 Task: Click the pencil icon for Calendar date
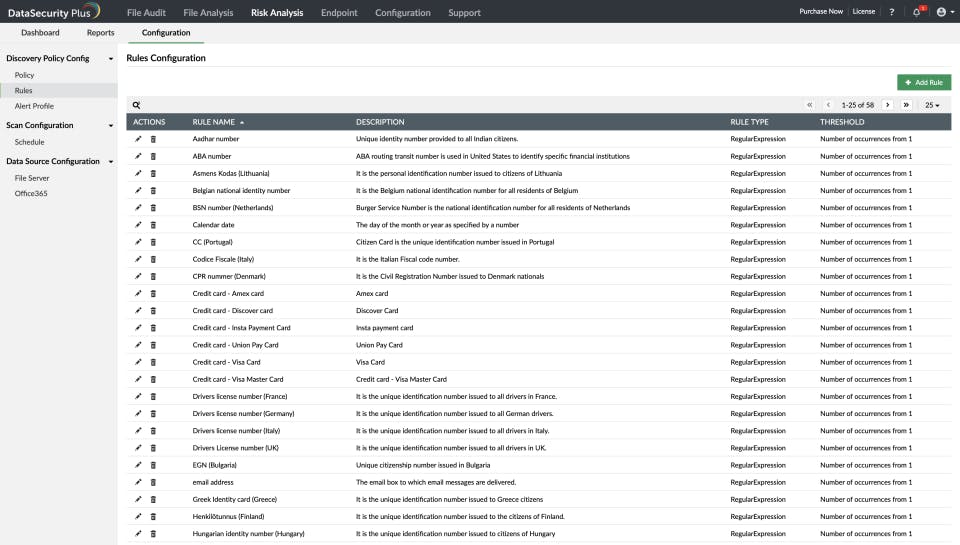138,225
